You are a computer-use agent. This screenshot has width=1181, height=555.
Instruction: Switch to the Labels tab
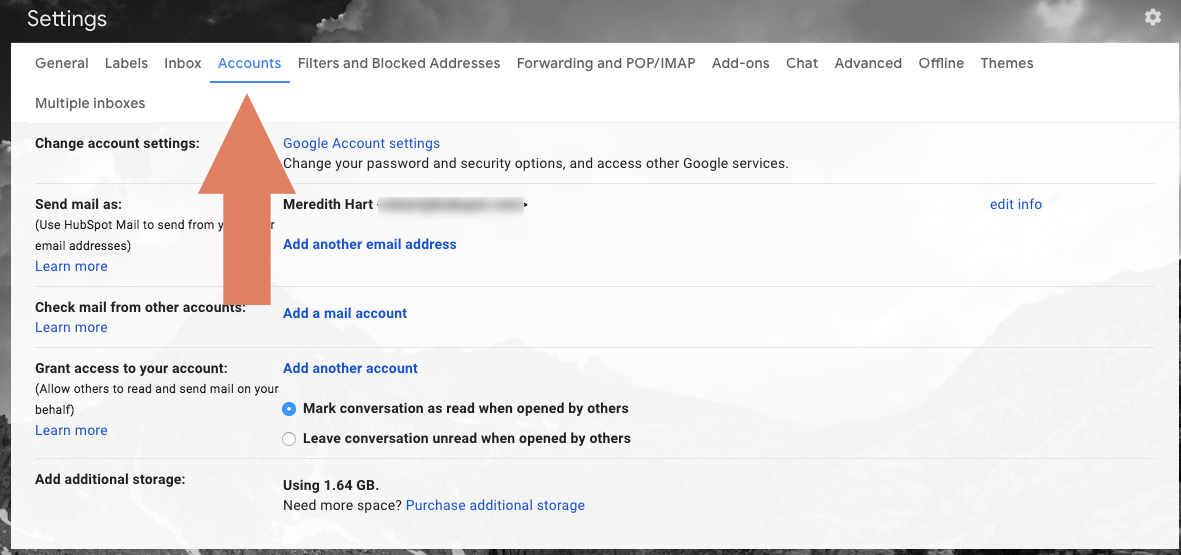(x=126, y=63)
